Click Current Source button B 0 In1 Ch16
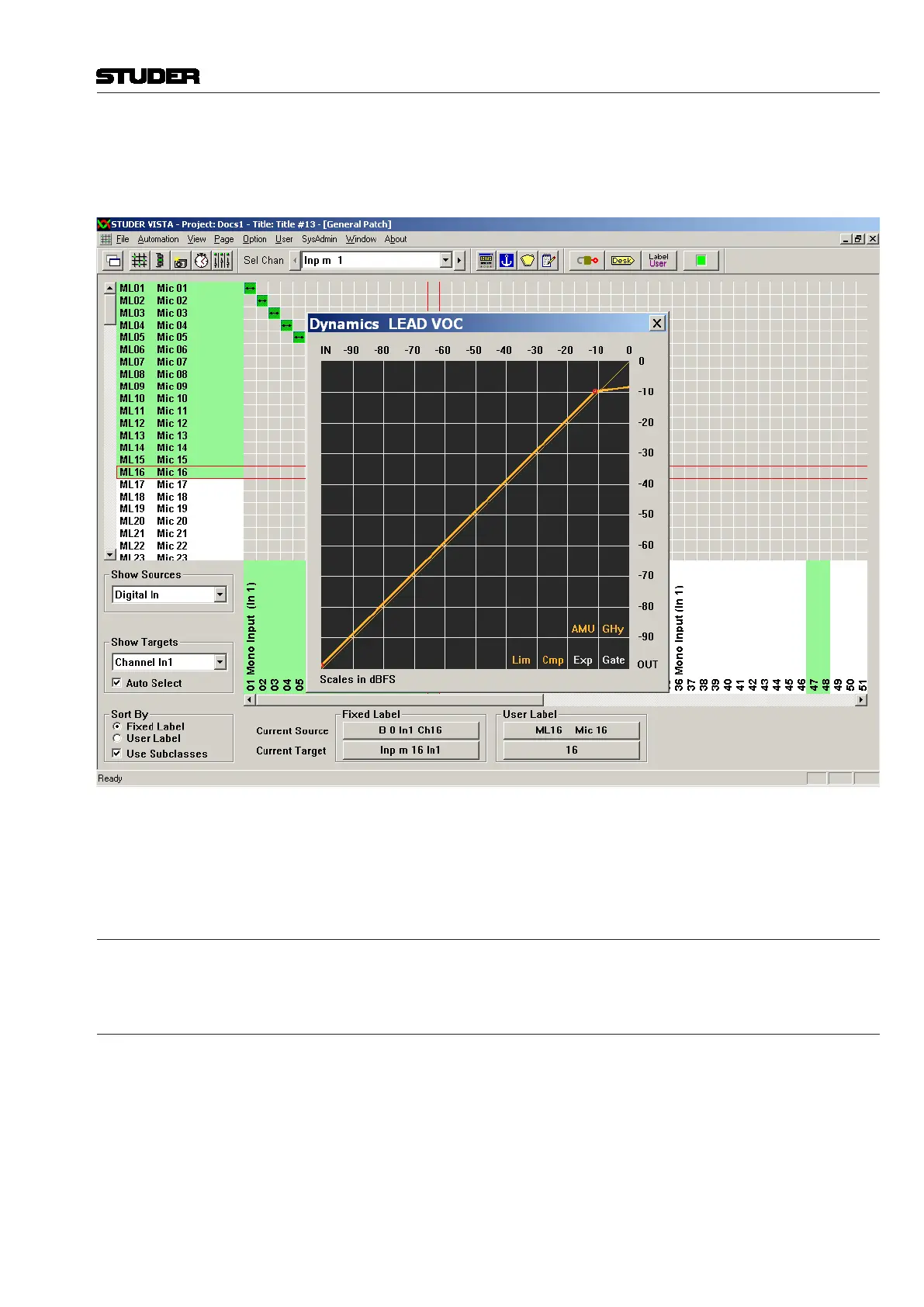The height and width of the screenshot is (1307, 924). [410, 730]
